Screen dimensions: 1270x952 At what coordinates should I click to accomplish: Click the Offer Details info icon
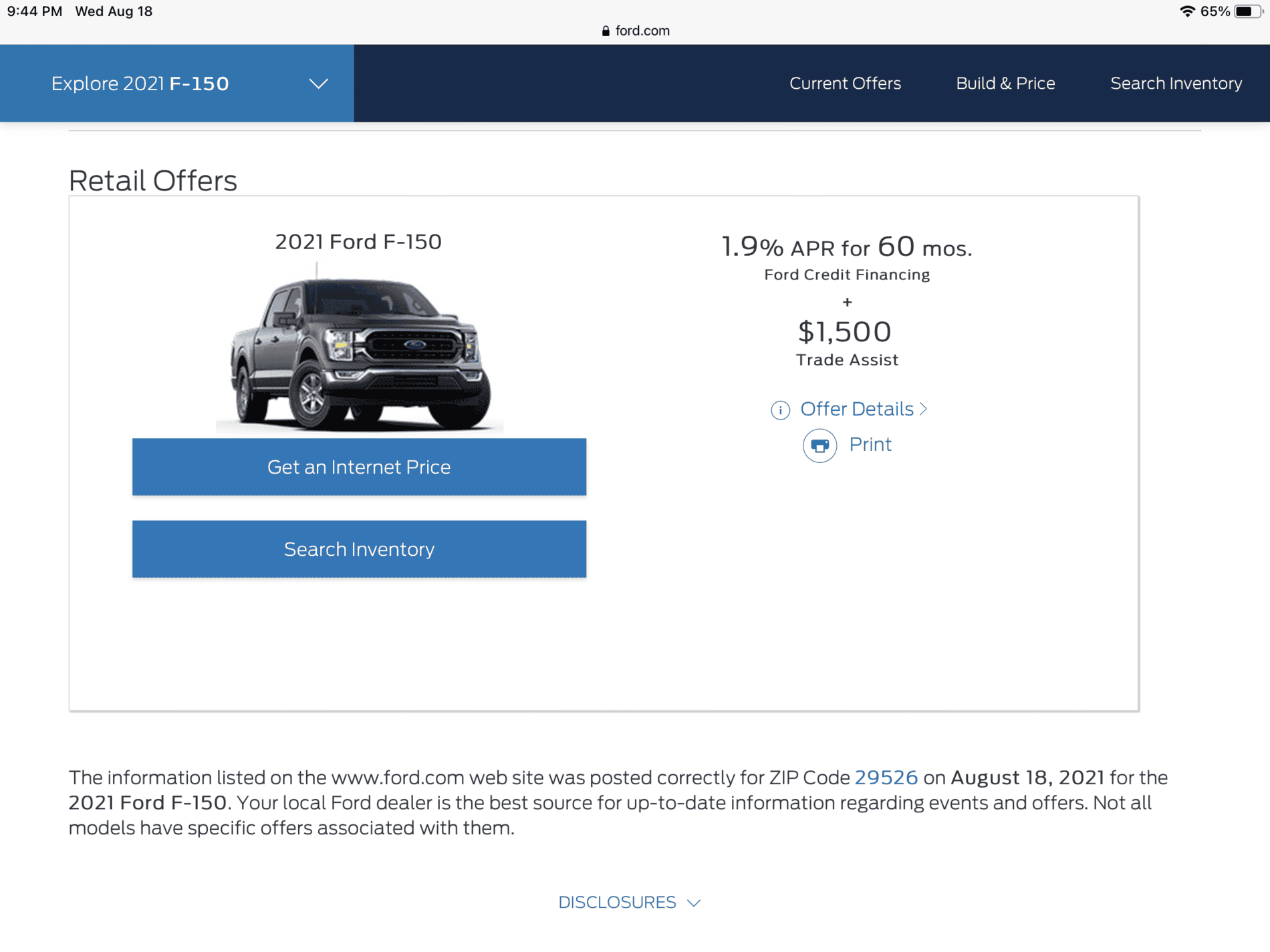pos(780,410)
